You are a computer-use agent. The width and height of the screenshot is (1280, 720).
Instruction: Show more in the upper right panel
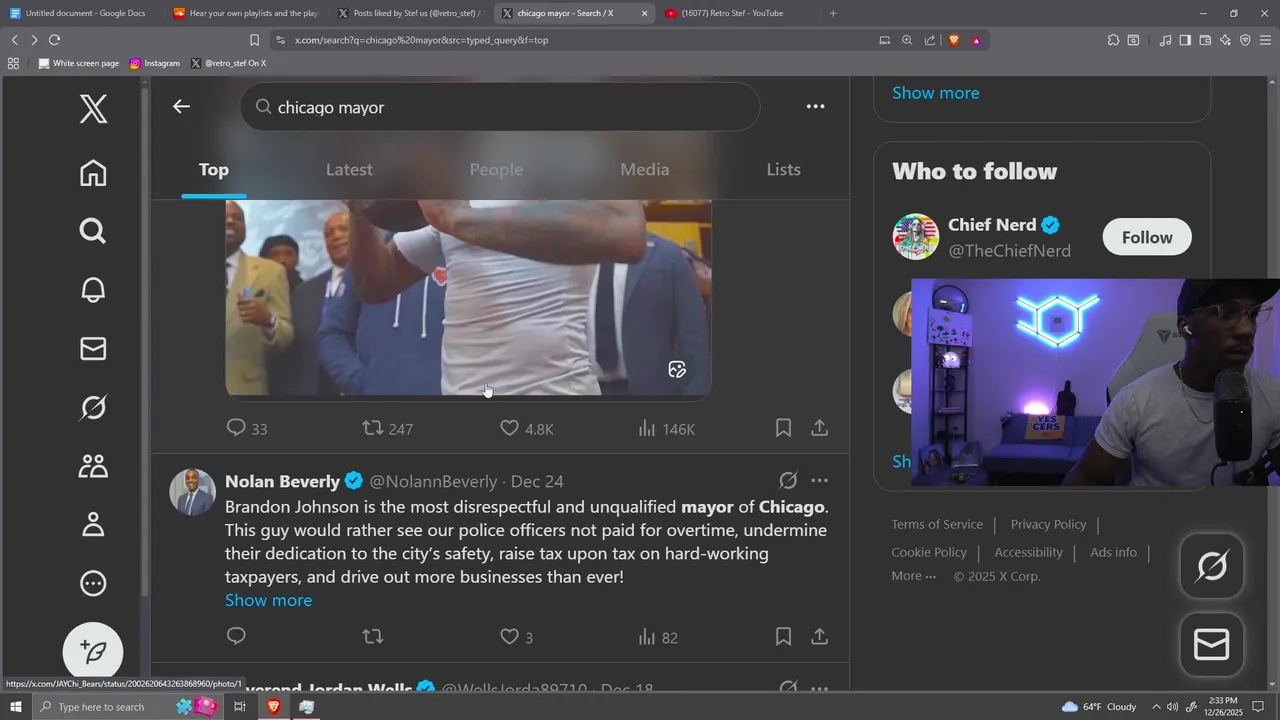(x=936, y=93)
